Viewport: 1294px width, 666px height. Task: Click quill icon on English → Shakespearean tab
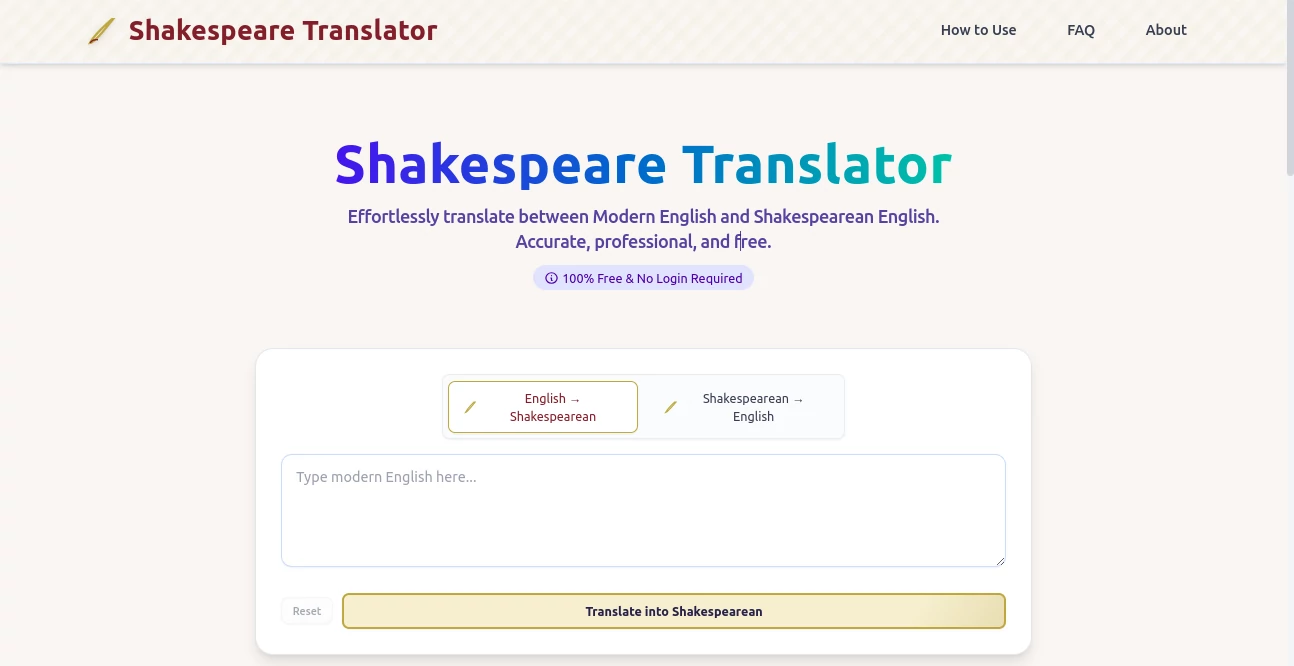470,407
